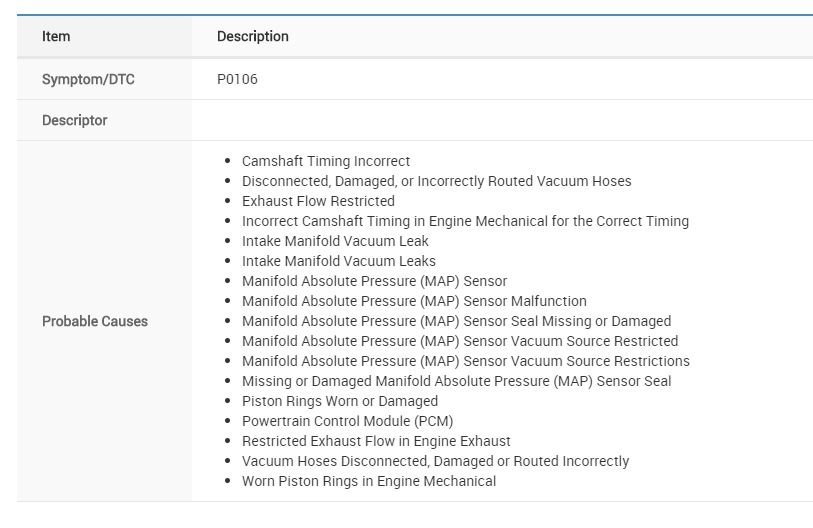The height and width of the screenshot is (528, 813).
Task: Click Worn Piston Rings in Engine Mechanical
Action: [369, 481]
